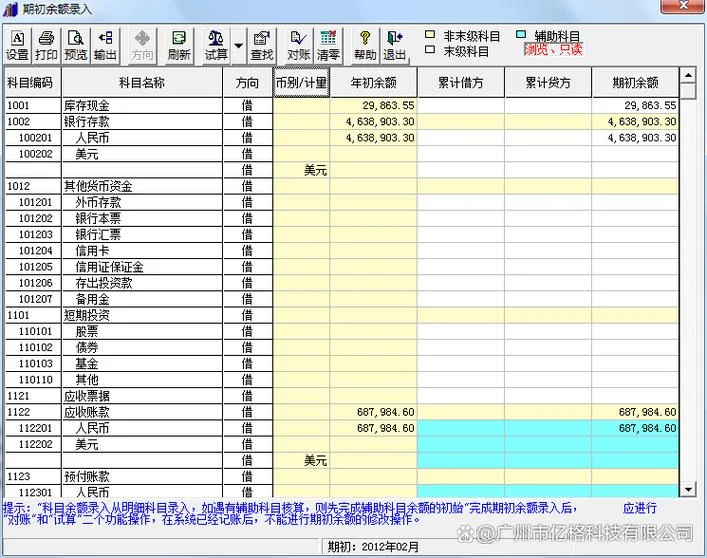Viewport: 707px width, 558px height.
Task: Click the 累计贷方 column header
Action: point(548,82)
